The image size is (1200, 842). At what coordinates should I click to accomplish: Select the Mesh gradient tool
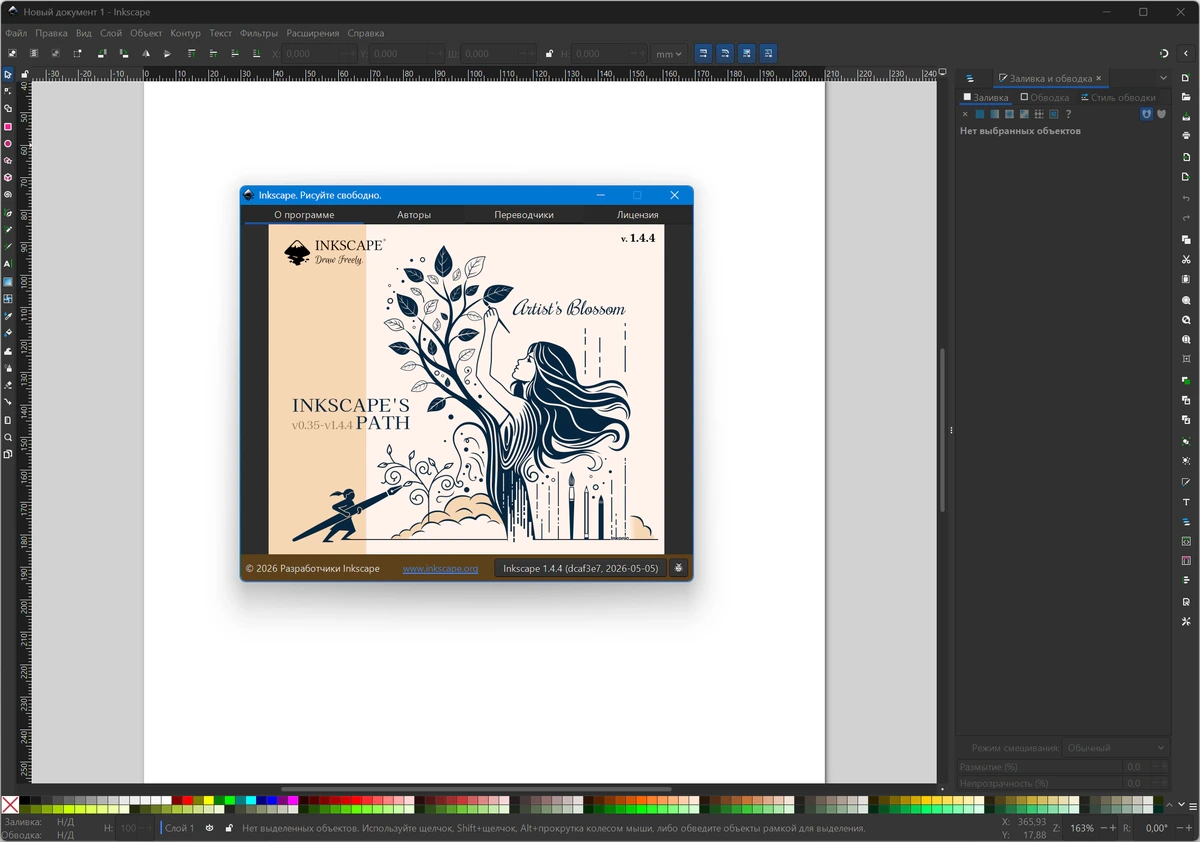pyautogui.click(x=8, y=298)
